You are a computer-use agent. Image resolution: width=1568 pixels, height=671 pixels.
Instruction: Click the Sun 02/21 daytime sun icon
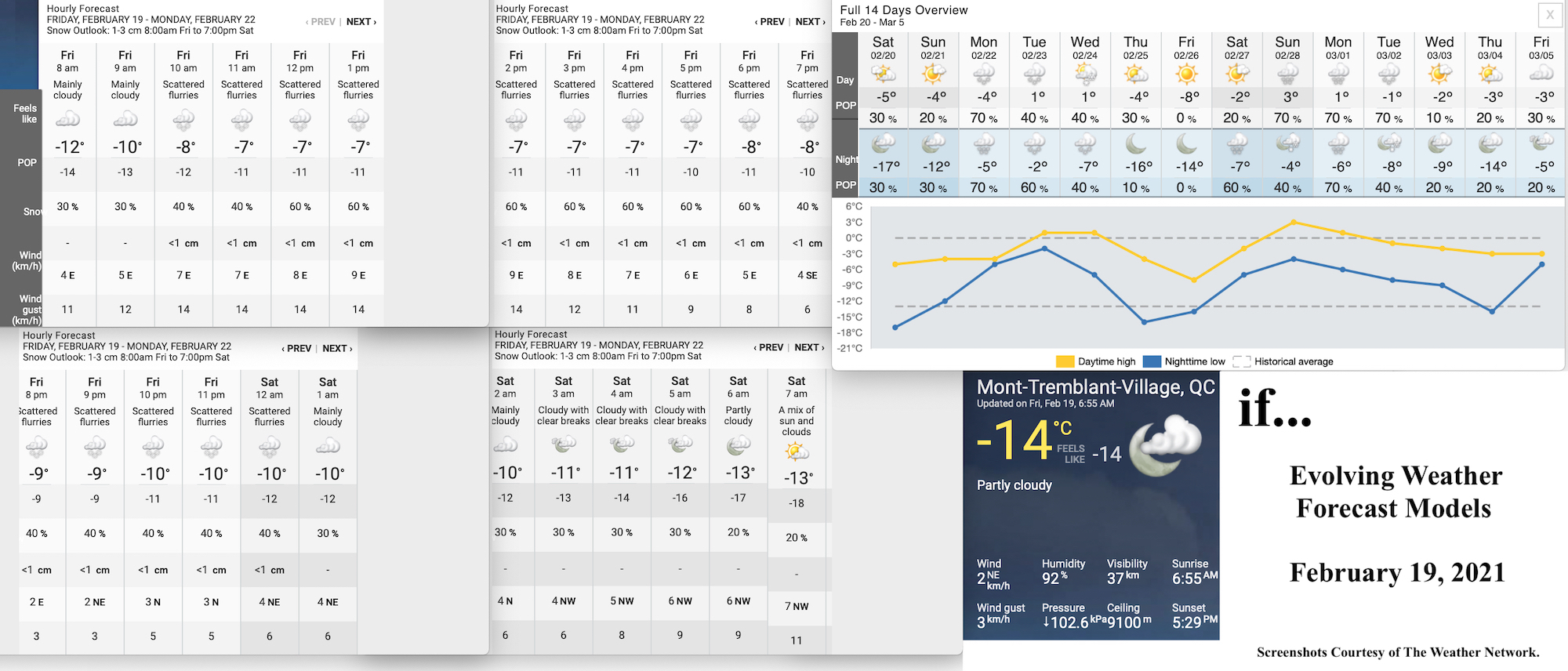(x=933, y=74)
